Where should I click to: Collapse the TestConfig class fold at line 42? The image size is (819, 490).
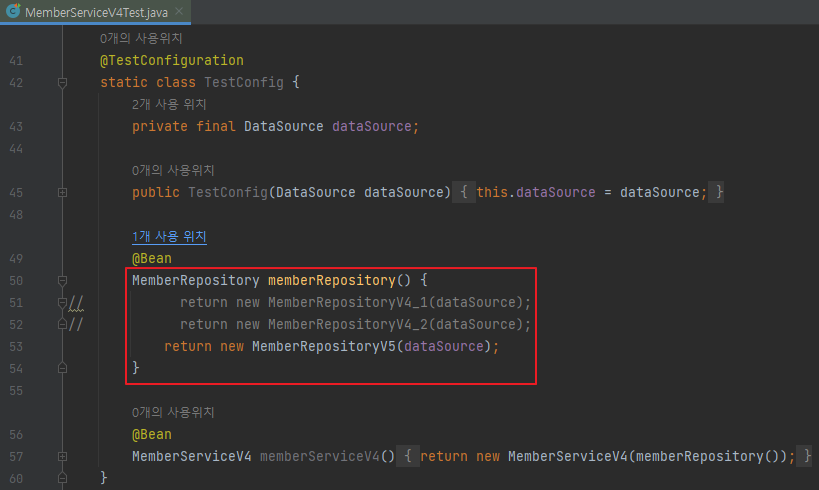[62, 83]
